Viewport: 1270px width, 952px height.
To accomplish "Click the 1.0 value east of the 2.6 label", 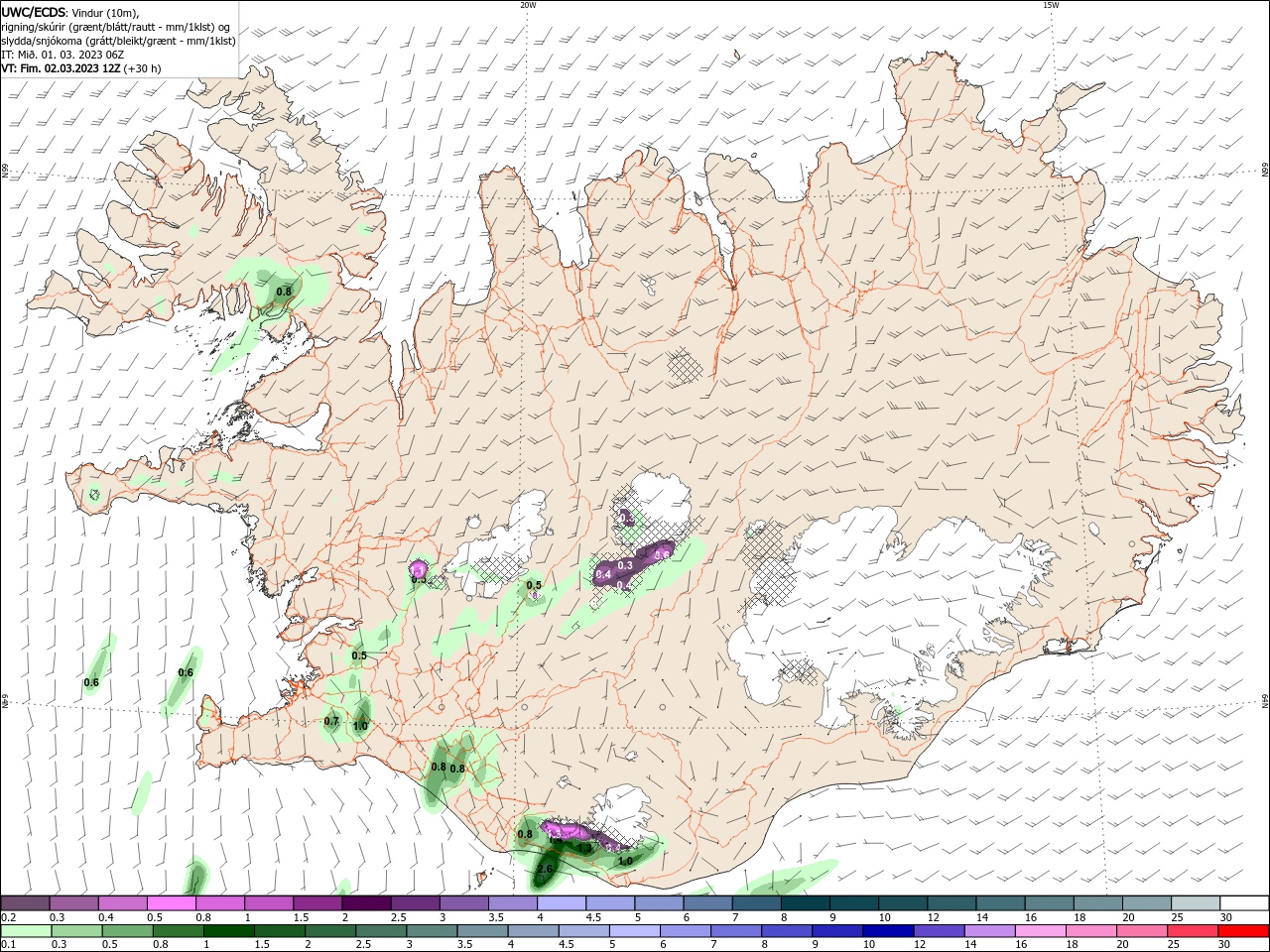I will coord(625,861).
